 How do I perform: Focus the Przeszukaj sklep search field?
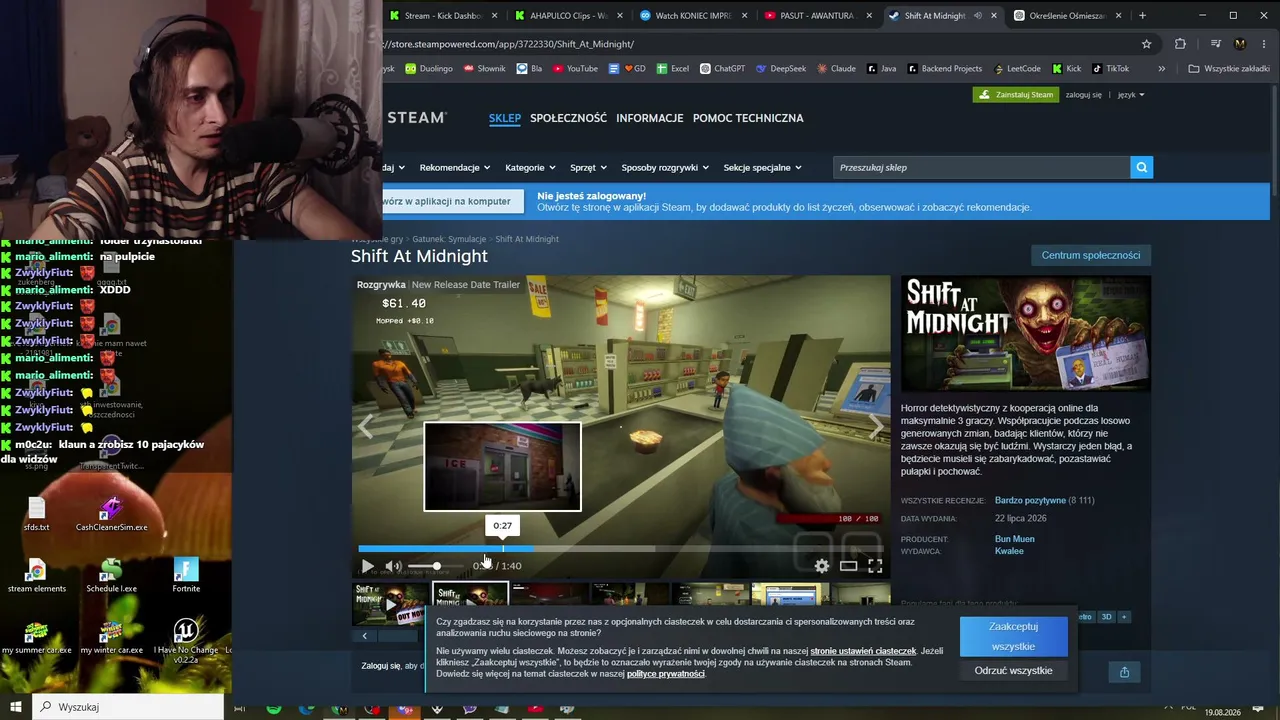(x=981, y=168)
